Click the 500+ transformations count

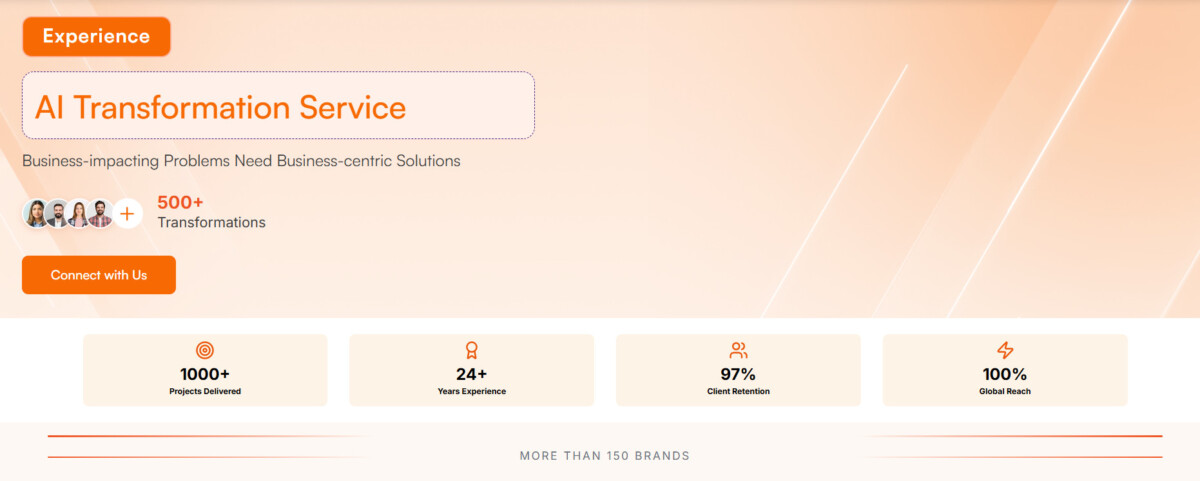click(x=180, y=202)
